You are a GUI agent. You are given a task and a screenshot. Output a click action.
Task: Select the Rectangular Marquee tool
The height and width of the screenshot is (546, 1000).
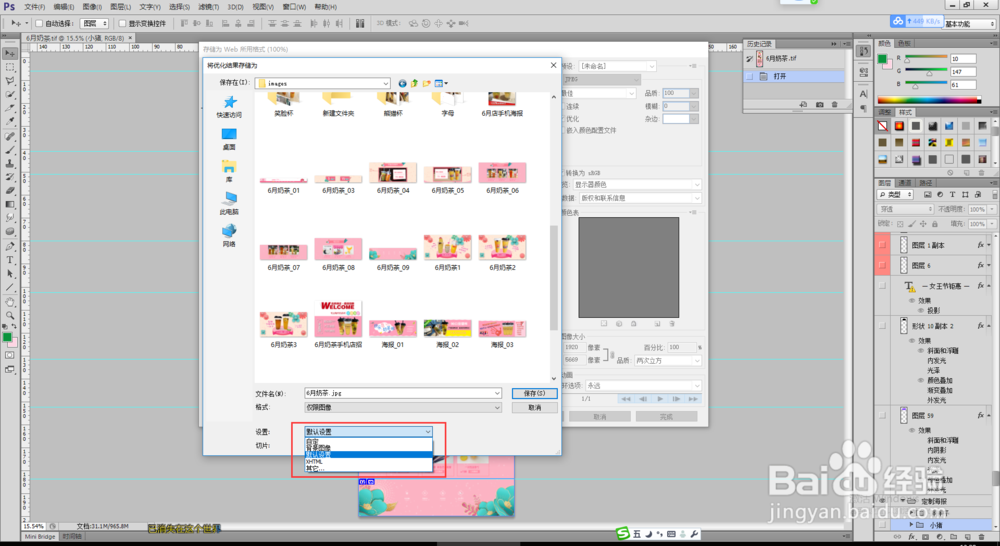(x=10, y=67)
